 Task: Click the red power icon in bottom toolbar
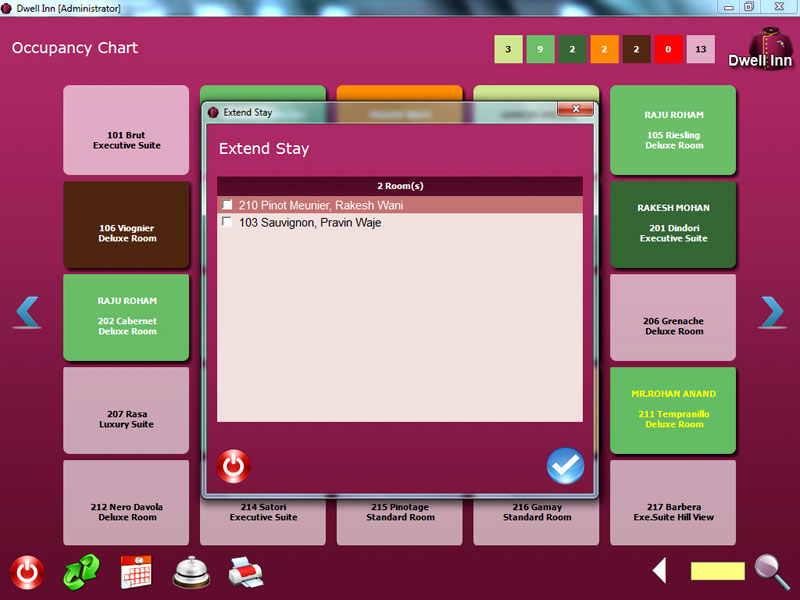[27, 573]
